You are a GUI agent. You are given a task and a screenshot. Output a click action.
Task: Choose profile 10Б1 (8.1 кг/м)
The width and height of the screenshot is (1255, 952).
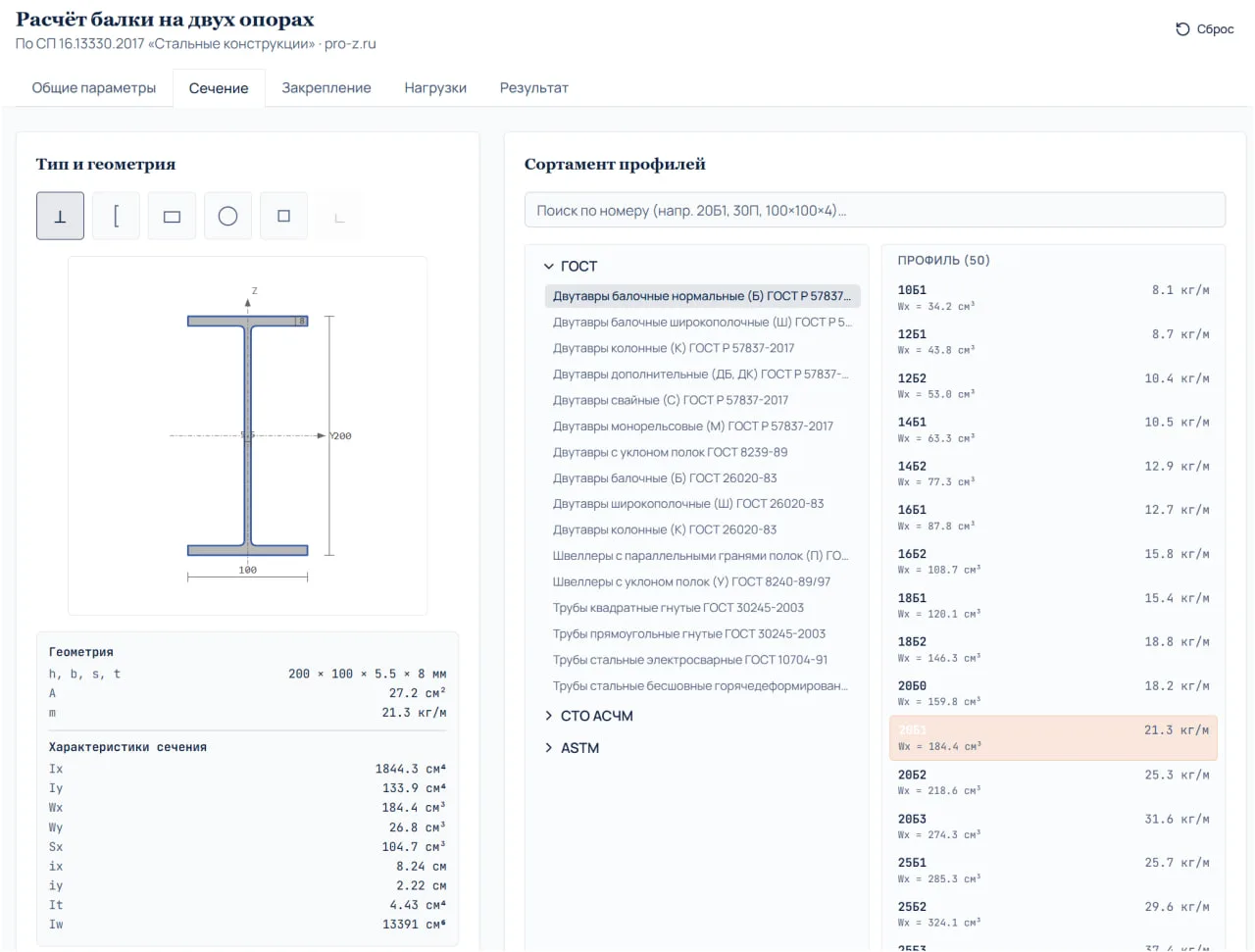(1053, 297)
